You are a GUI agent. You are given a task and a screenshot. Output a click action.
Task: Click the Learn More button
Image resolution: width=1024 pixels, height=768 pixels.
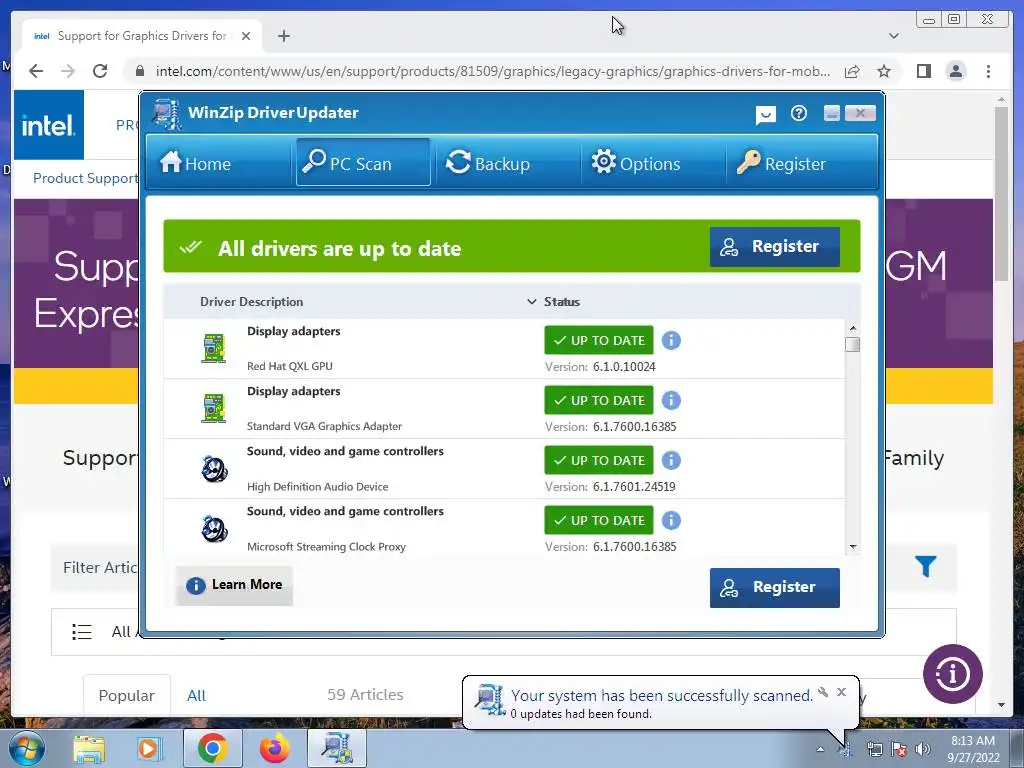[x=234, y=585]
